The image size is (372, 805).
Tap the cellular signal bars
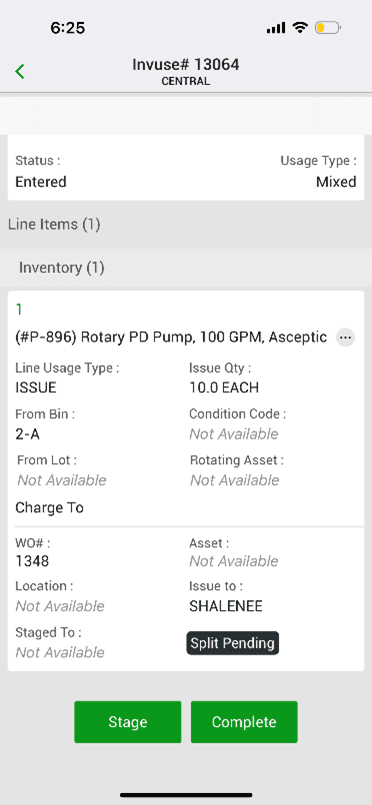(276, 28)
